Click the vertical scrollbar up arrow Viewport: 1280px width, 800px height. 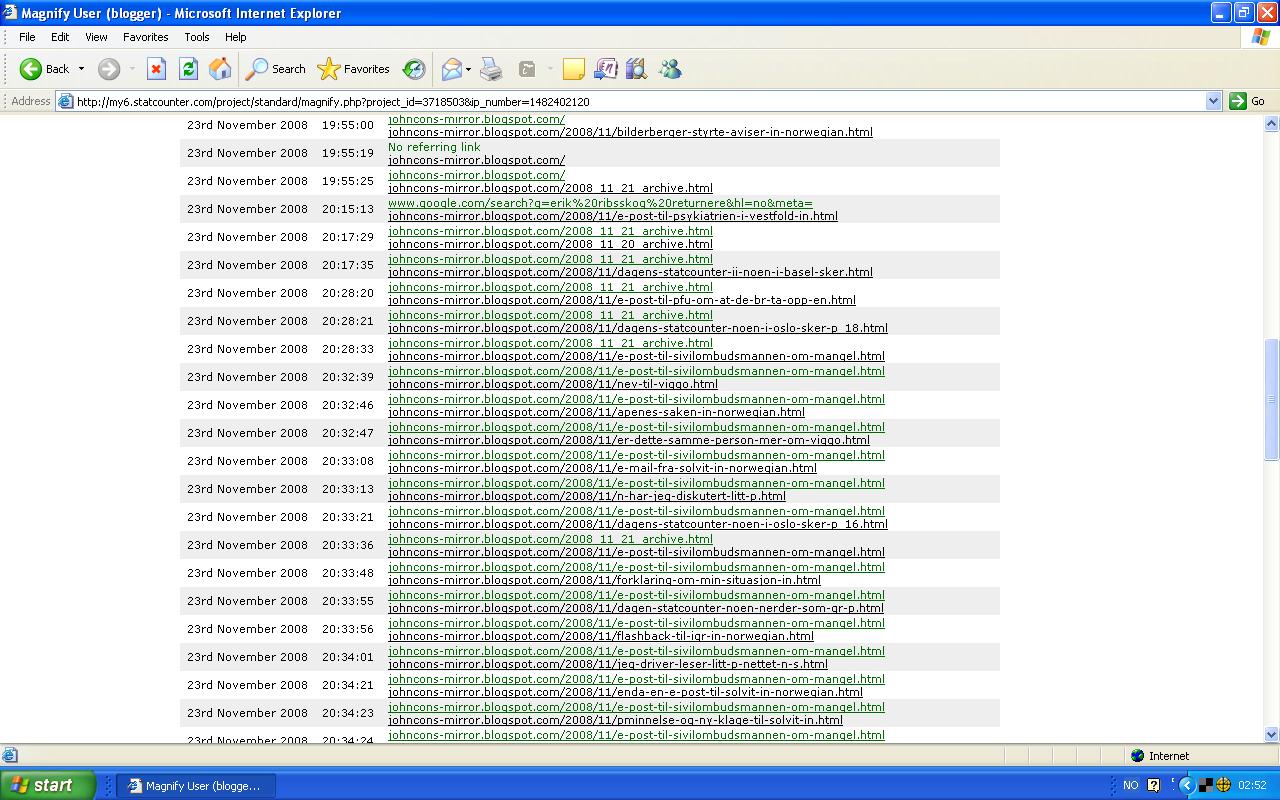[x=1271, y=124]
